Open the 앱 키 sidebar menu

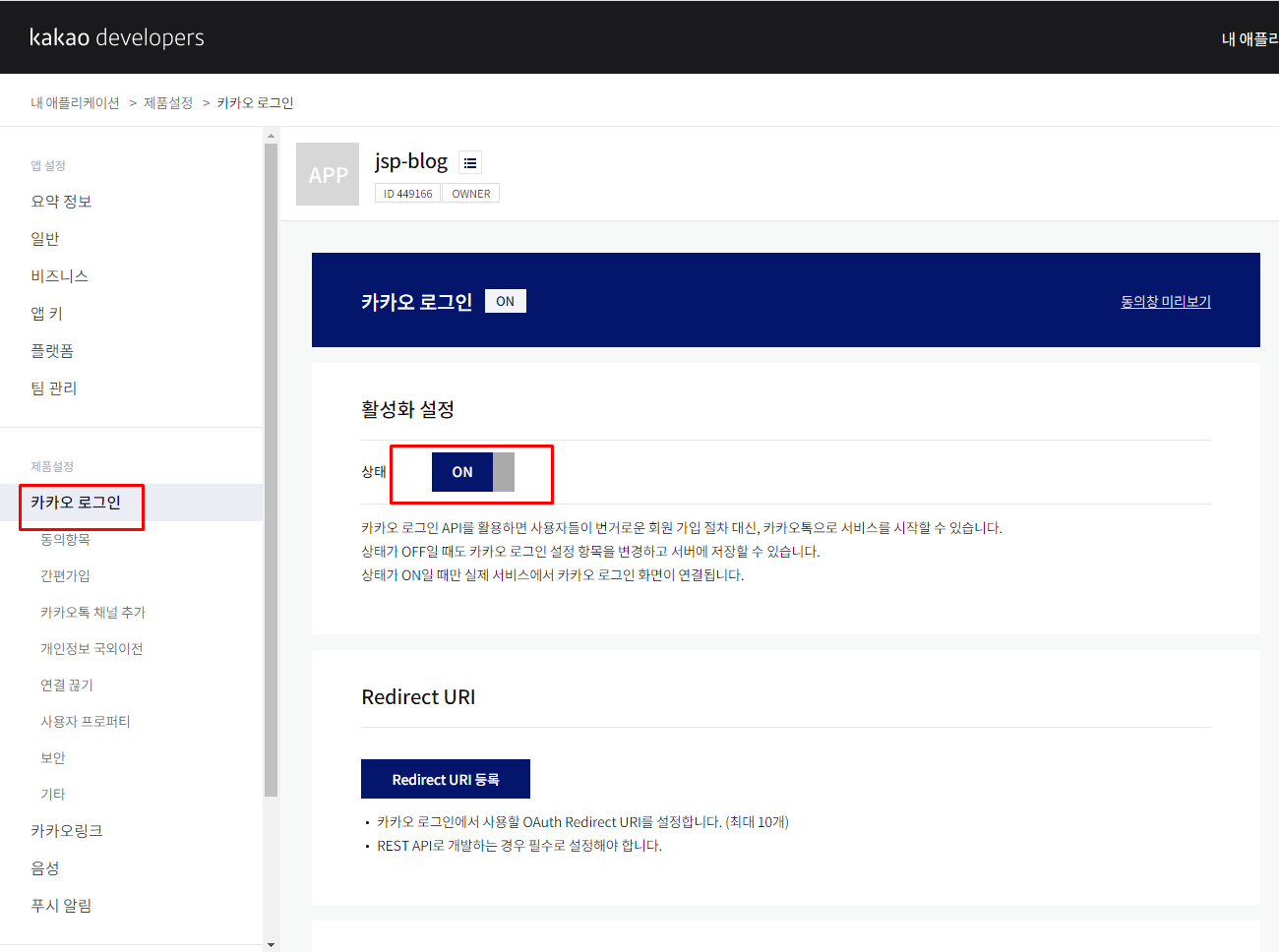pyautogui.click(x=46, y=314)
